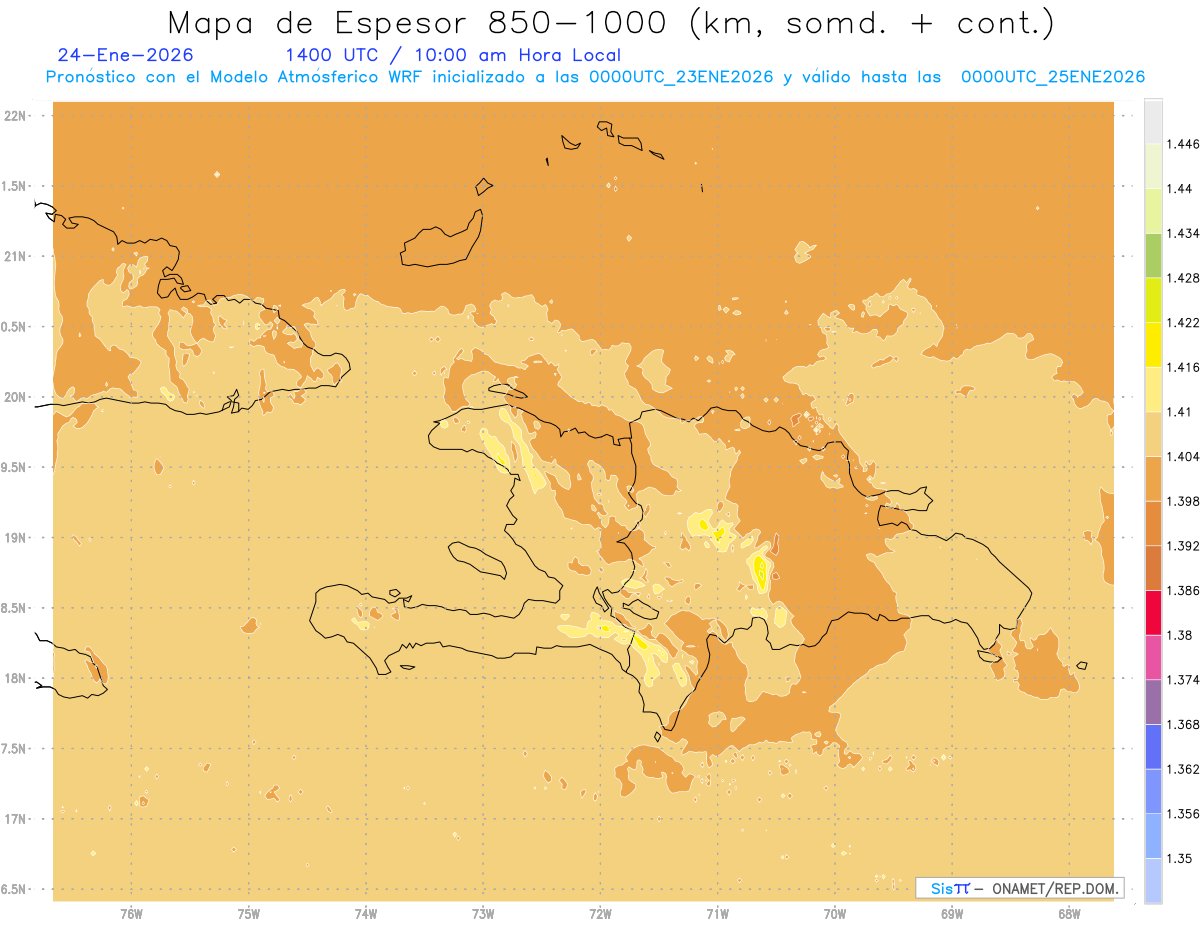Click the legend value '1.38'

pyautogui.click(x=1177, y=635)
